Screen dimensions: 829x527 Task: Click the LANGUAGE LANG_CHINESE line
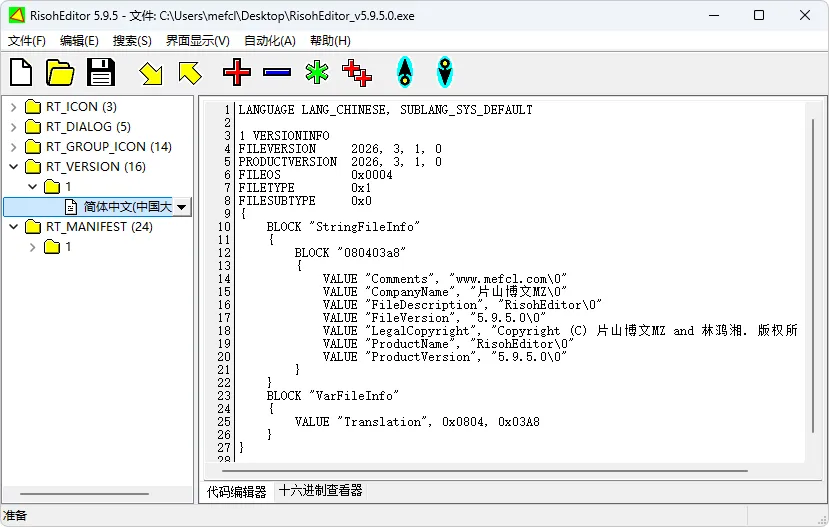pos(385,110)
